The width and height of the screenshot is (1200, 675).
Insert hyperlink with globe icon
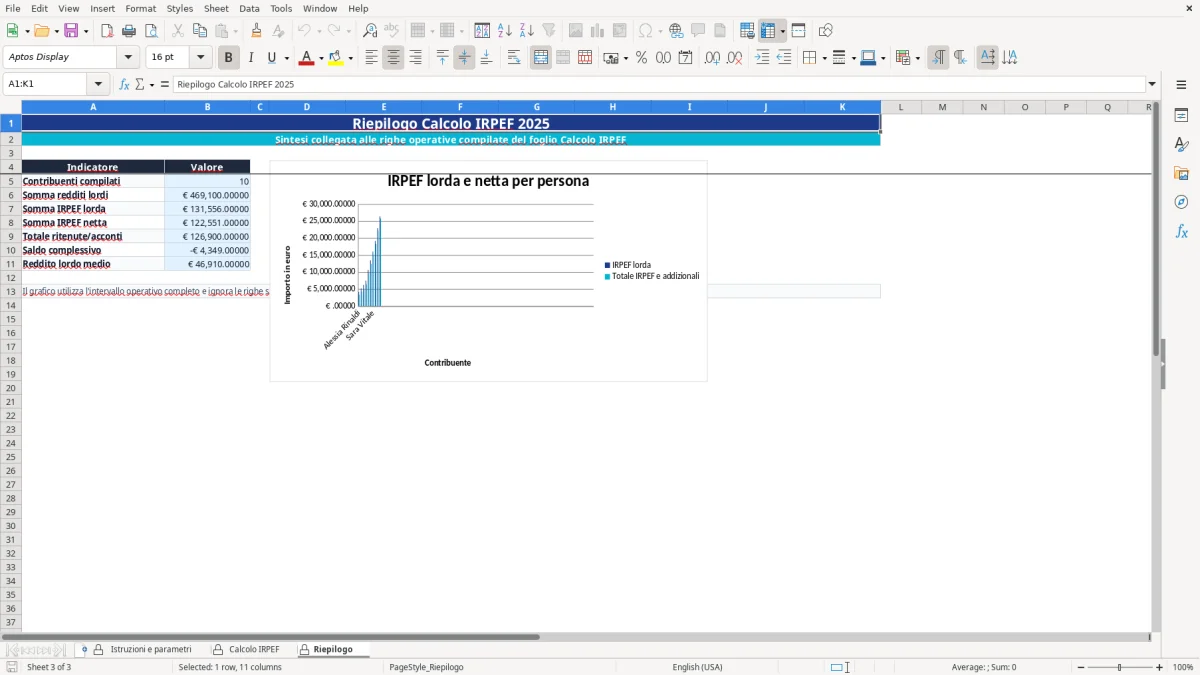676,31
